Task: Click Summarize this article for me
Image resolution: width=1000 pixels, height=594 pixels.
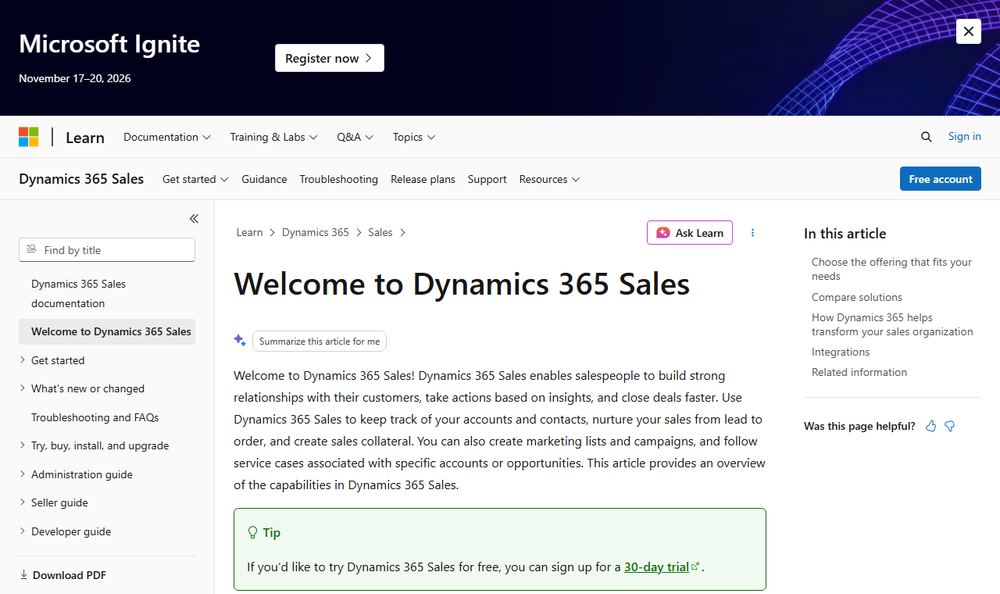Action: (x=320, y=341)
